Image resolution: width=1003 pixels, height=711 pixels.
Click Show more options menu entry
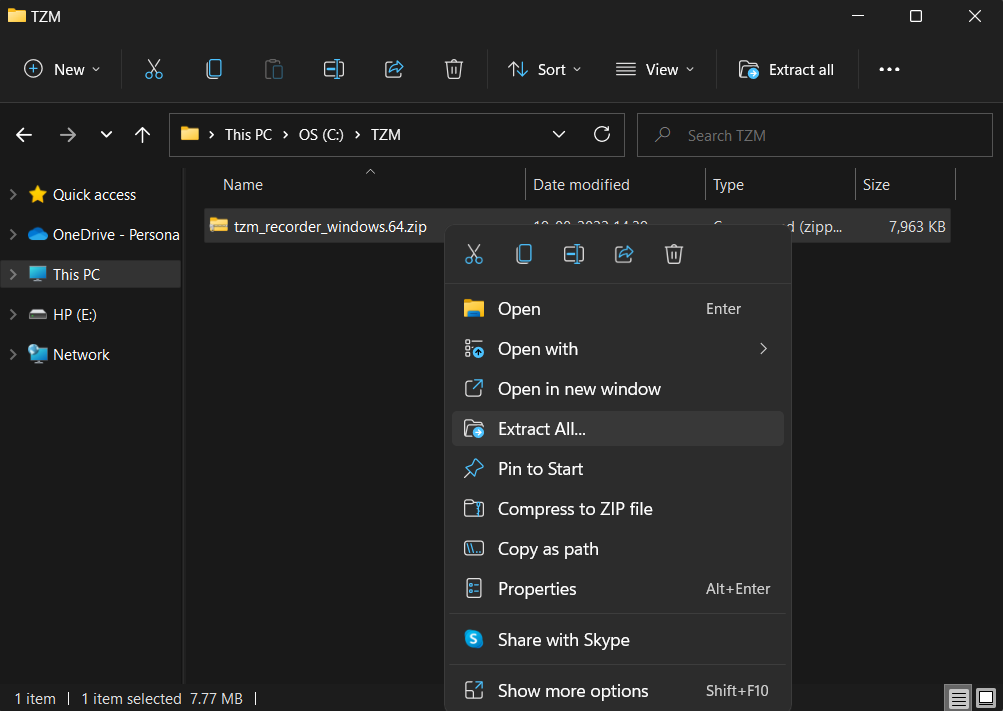tap(573, 691)
